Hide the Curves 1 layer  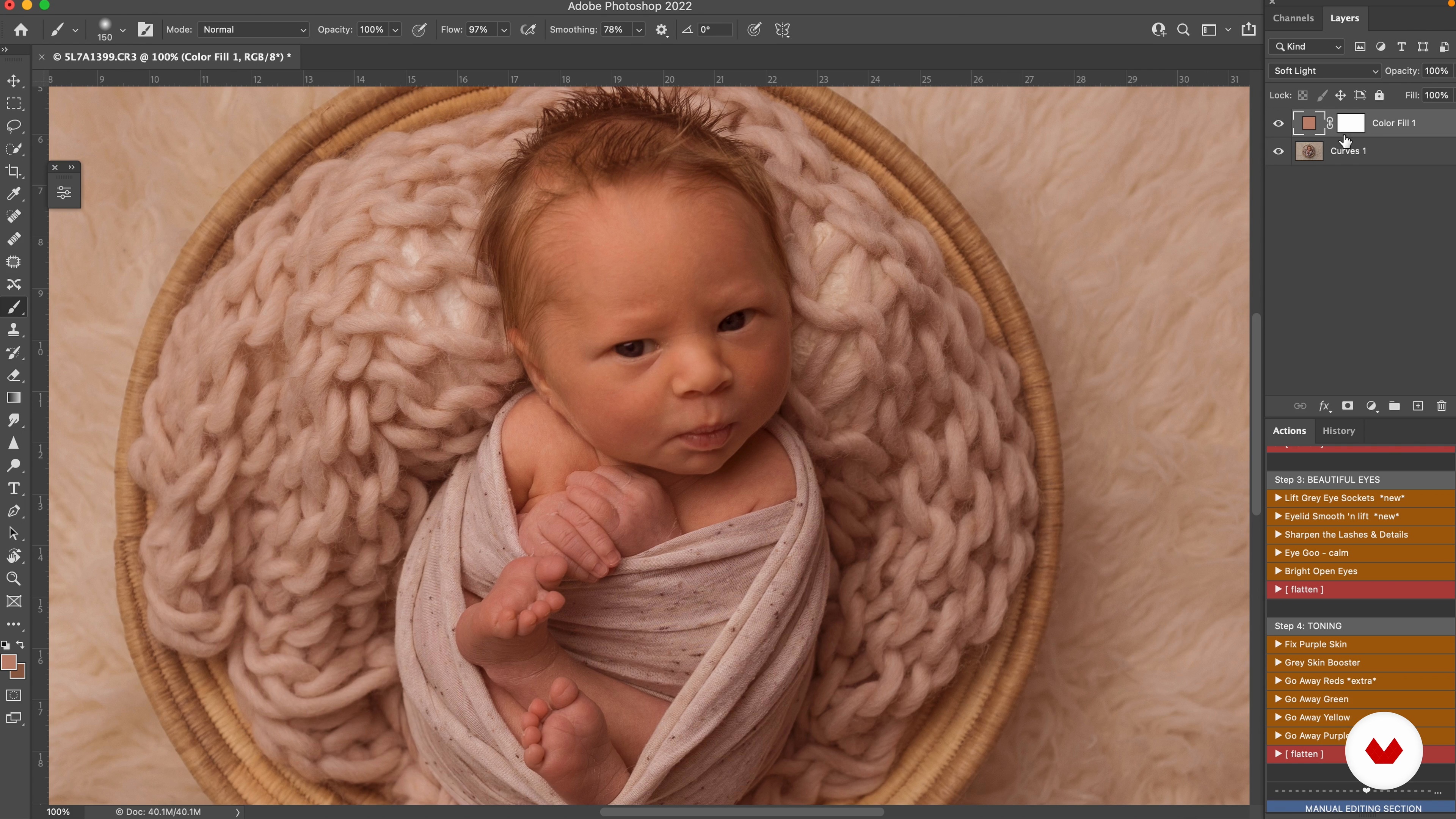pos(1279,151)
